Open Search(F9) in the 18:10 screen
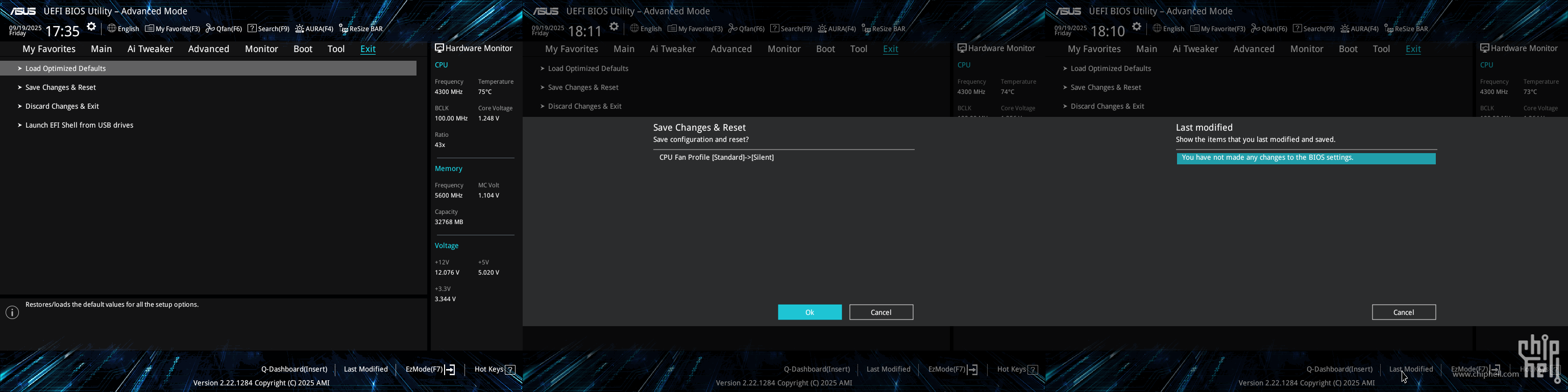 pos(1314,29)
